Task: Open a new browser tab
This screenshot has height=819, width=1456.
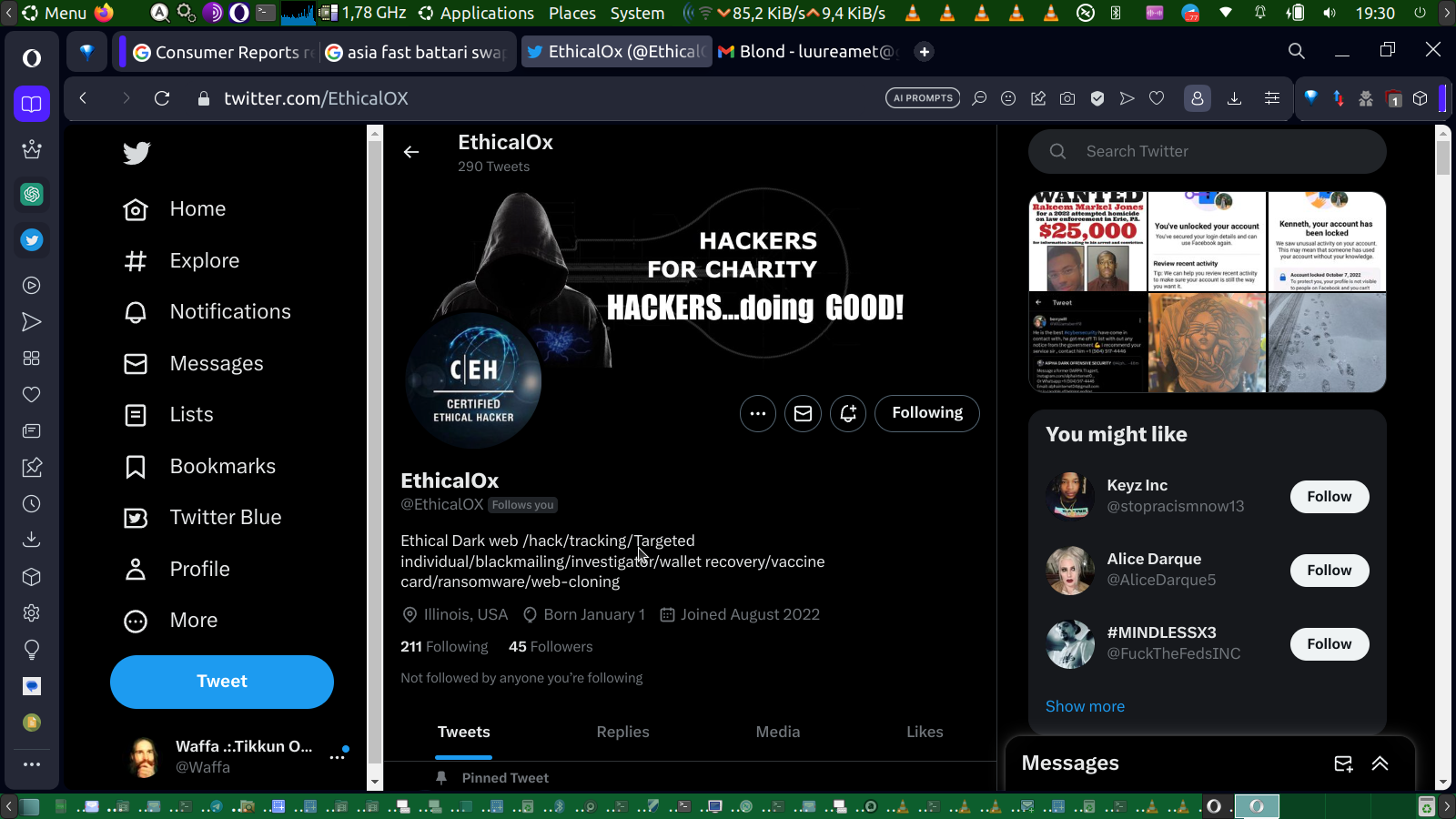Action: (x=924, y=52)
